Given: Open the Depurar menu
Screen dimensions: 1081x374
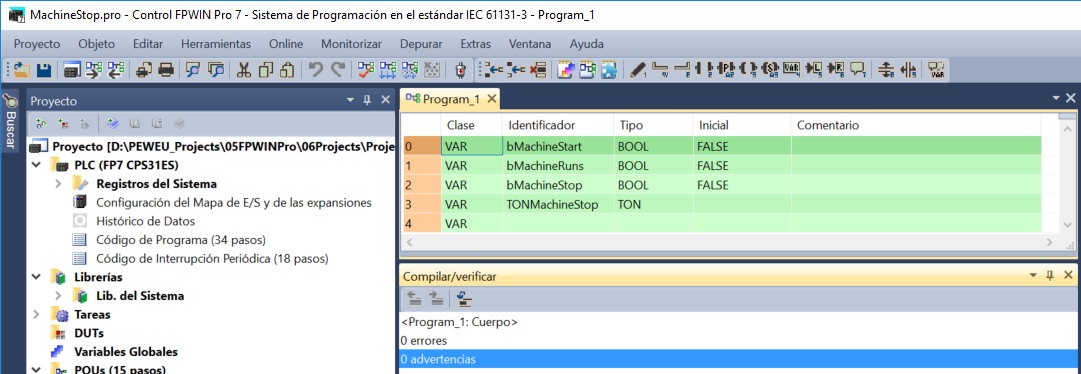Looking at the screenshot, I should point(421,43).
